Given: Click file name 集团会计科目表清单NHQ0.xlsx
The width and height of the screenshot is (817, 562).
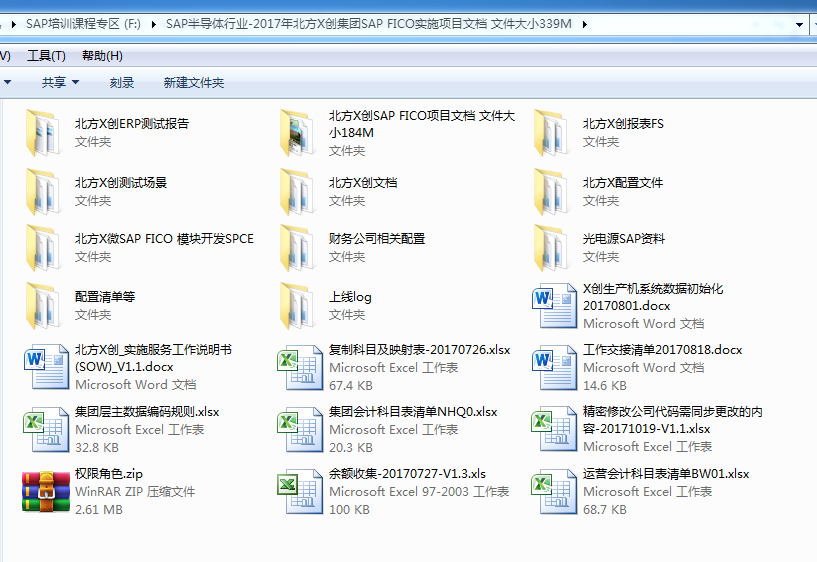Looking at the screenshot, I should [x=413, y=411].
